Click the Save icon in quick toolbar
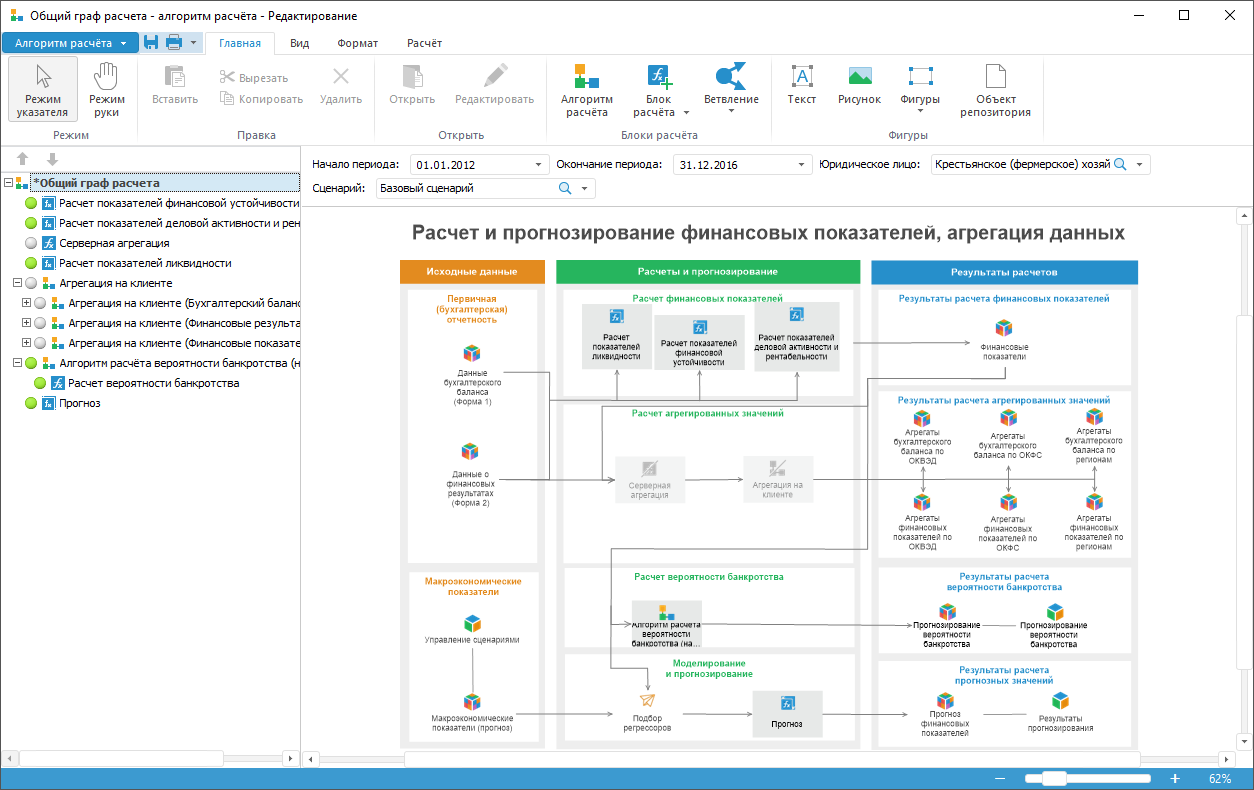 tap(151, 43)
